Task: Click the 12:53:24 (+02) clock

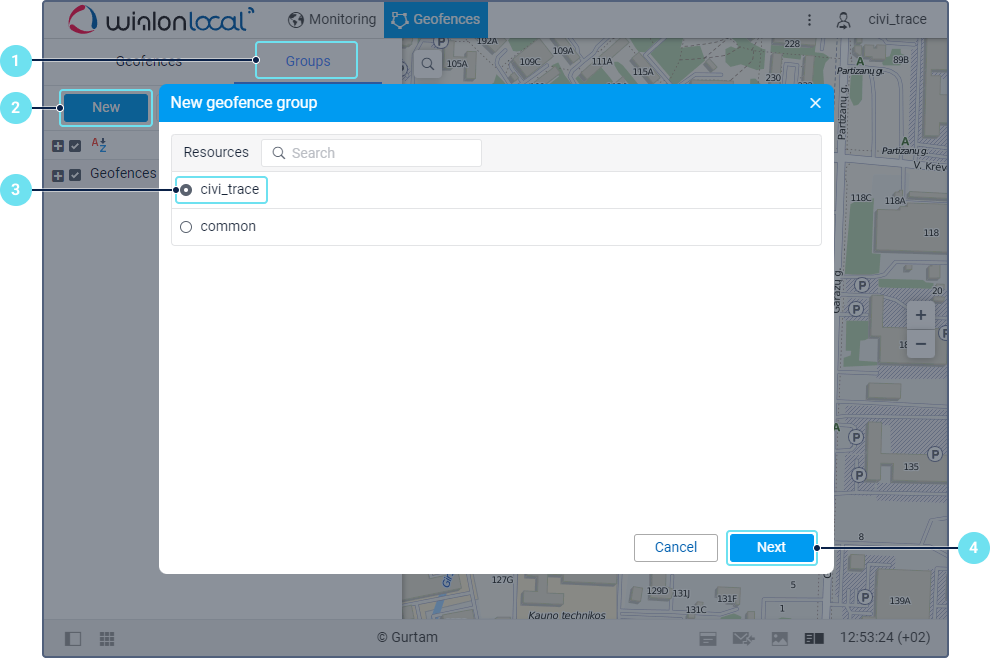Action: point(885,638)
